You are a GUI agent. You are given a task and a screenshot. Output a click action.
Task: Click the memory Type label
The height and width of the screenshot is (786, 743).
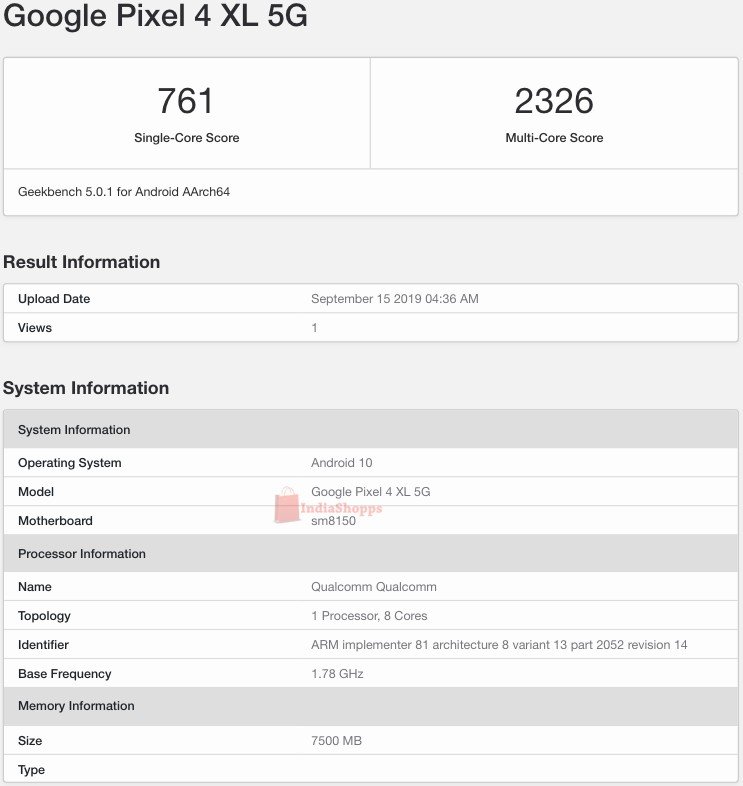click(31, 770)
